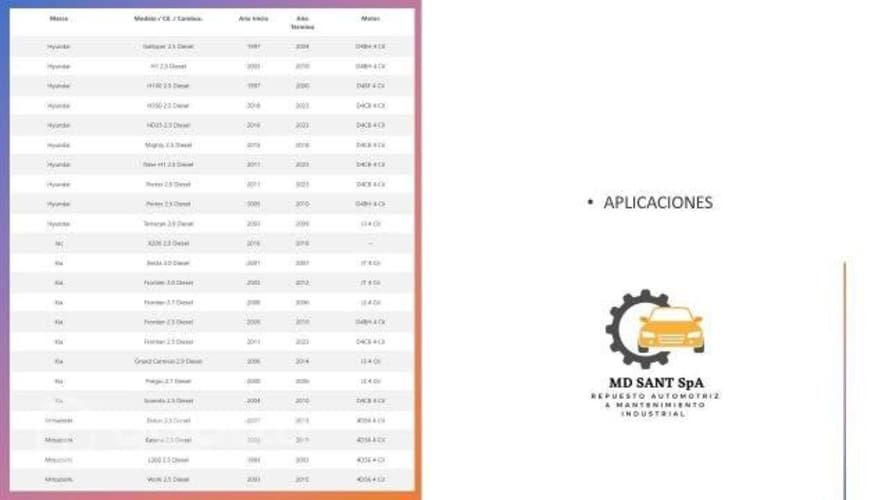Sort by the Año Inicio column header
Viewport: 889px width, 500px height.
[x=254, y=19]
